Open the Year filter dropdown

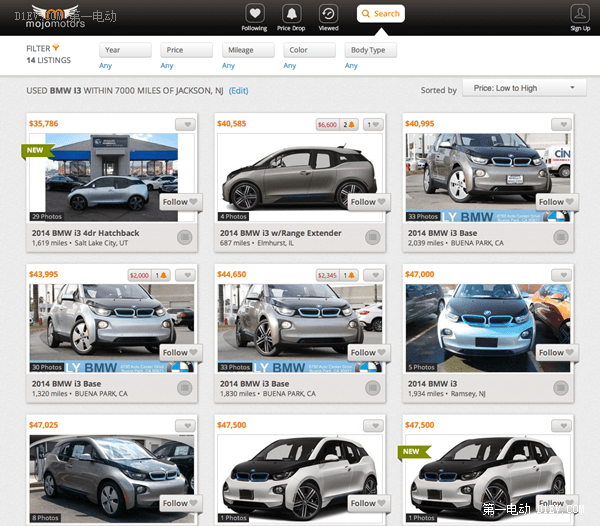tap(126, 50)
